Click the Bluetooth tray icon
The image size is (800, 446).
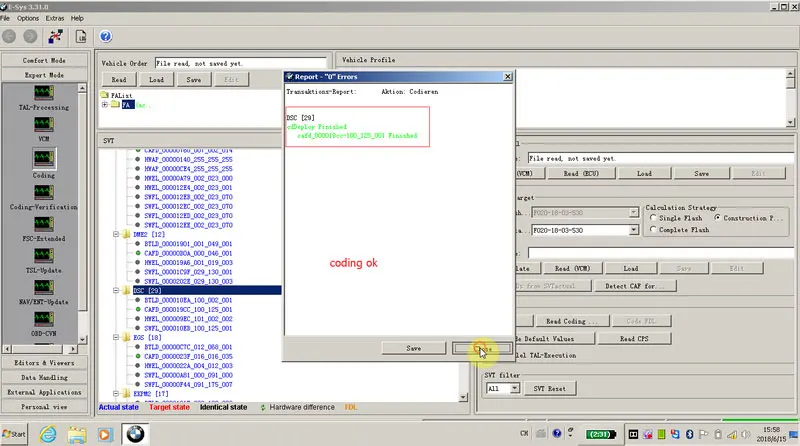pyautogui.click(x=689, y=434)
